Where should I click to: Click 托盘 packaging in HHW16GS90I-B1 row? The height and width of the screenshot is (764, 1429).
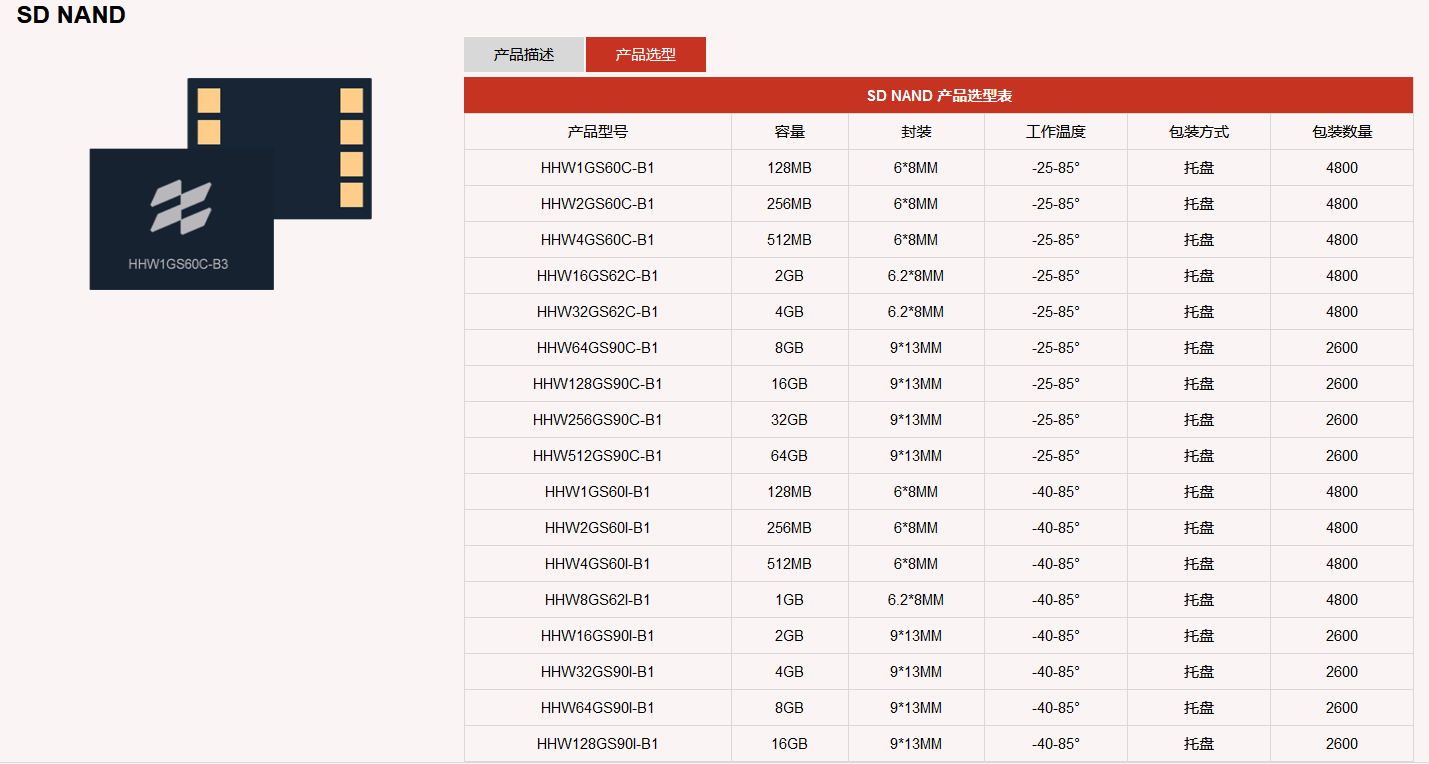(1199, 636)
